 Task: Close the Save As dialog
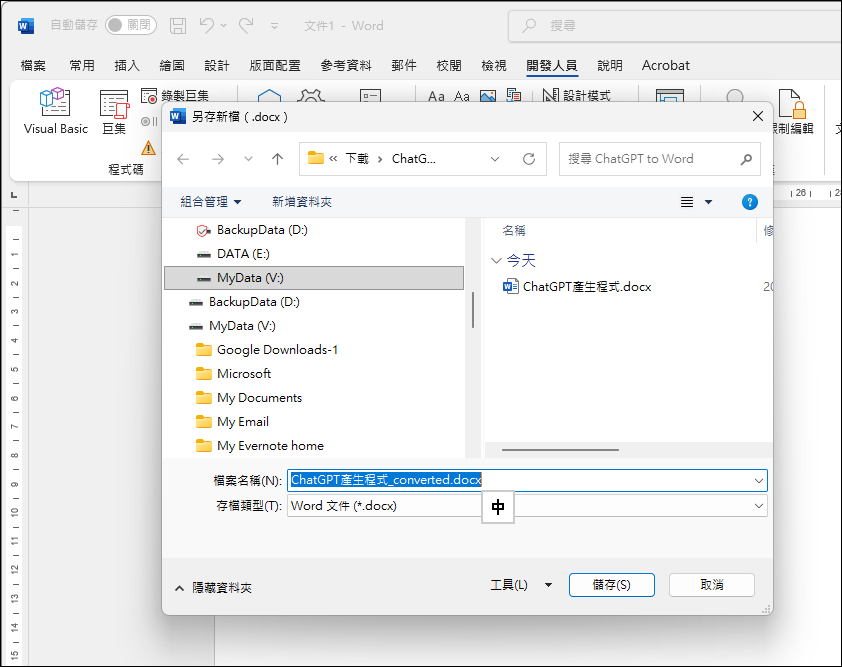758,116
